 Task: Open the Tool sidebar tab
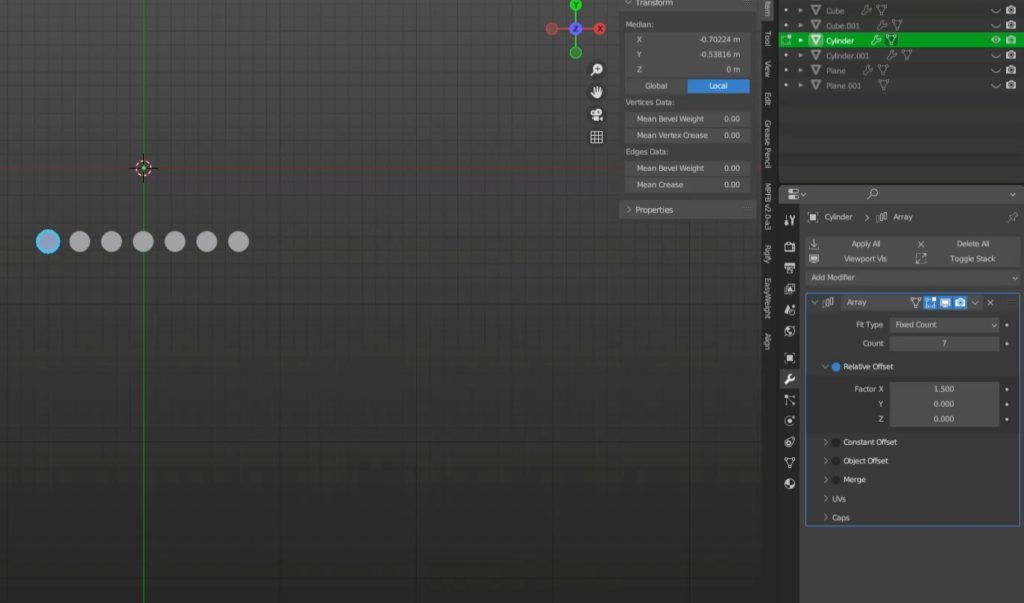(x=768, y=38)
